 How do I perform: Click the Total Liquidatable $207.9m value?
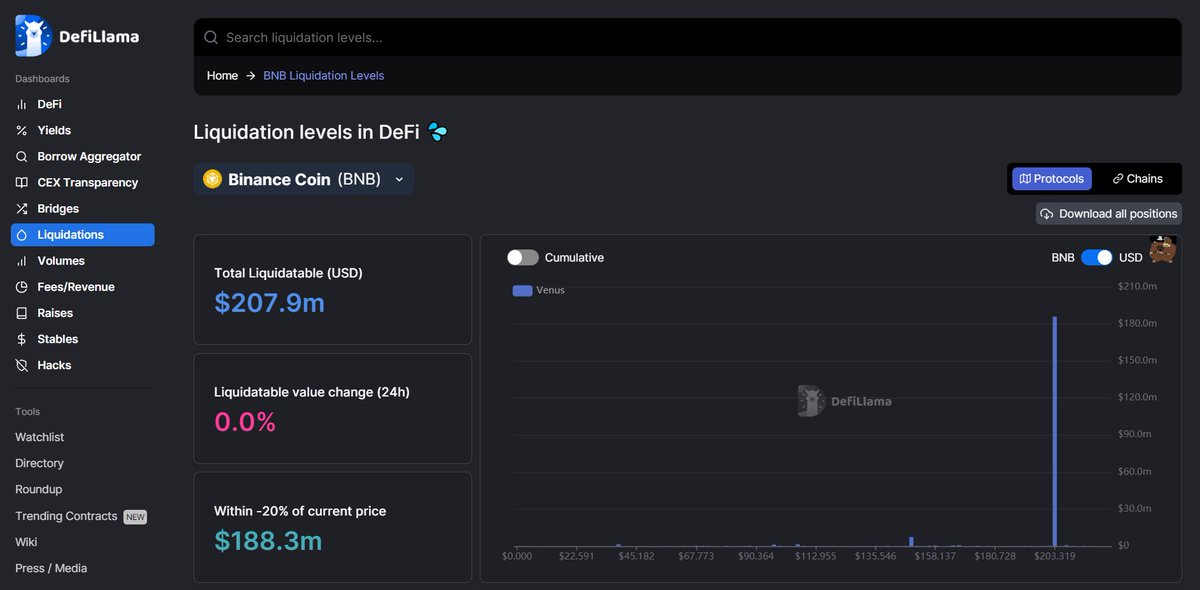click(x=269, y=302)
